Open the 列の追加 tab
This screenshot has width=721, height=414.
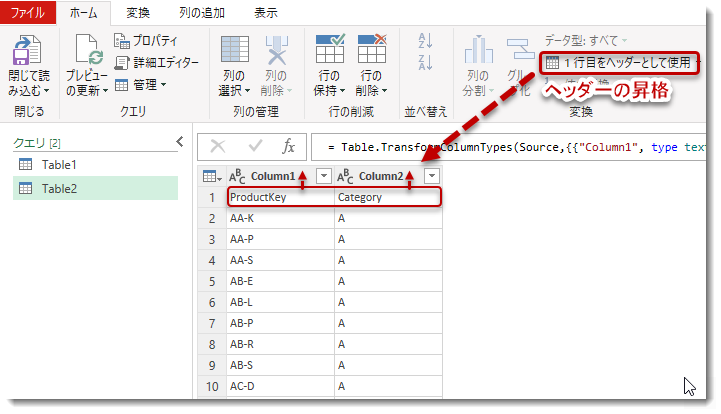pyautogui.click(x=202, y=13)
